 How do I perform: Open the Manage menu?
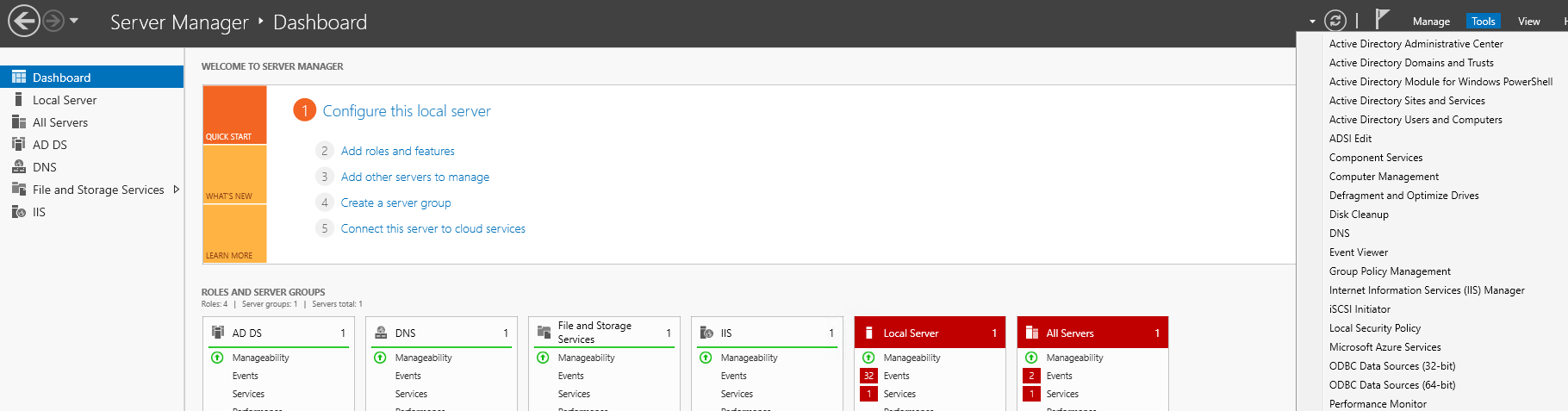[x=1431, y=22]
